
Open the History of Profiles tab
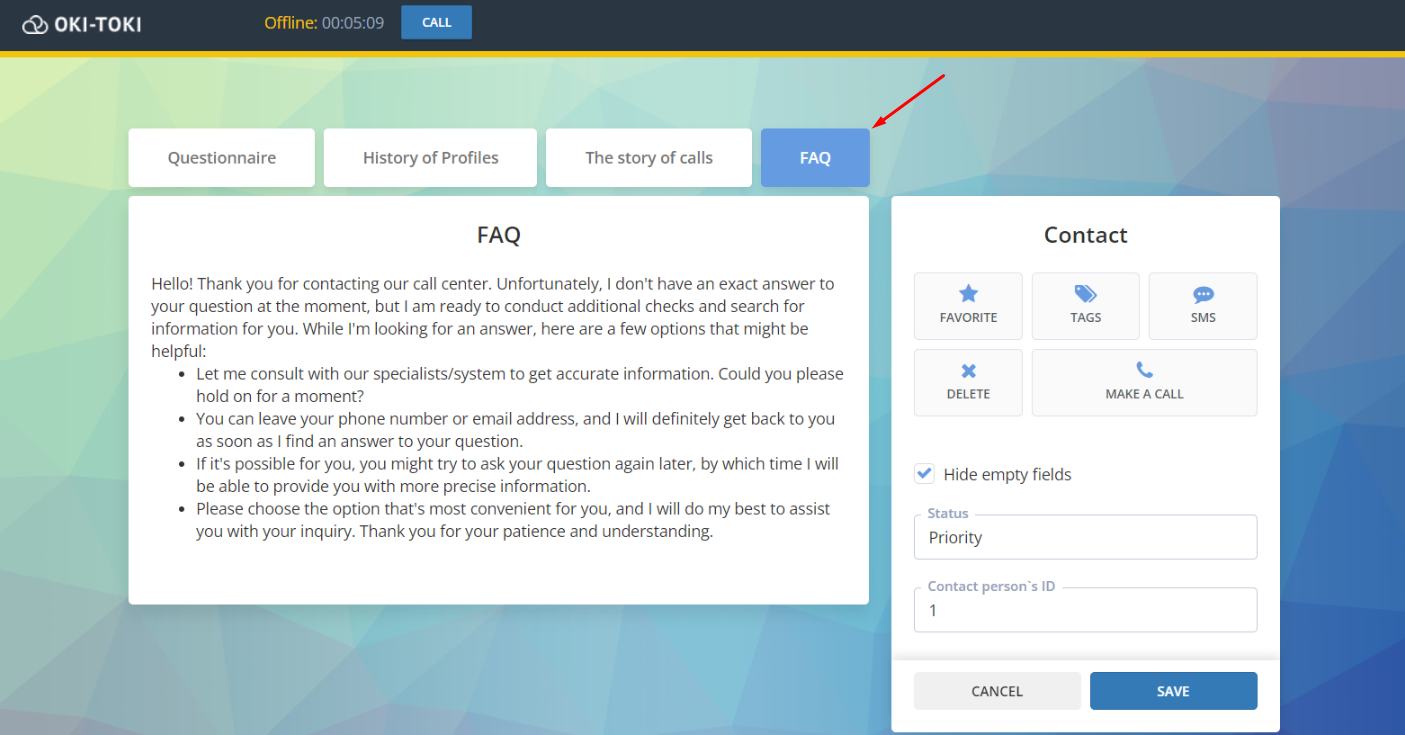[430, 158]
